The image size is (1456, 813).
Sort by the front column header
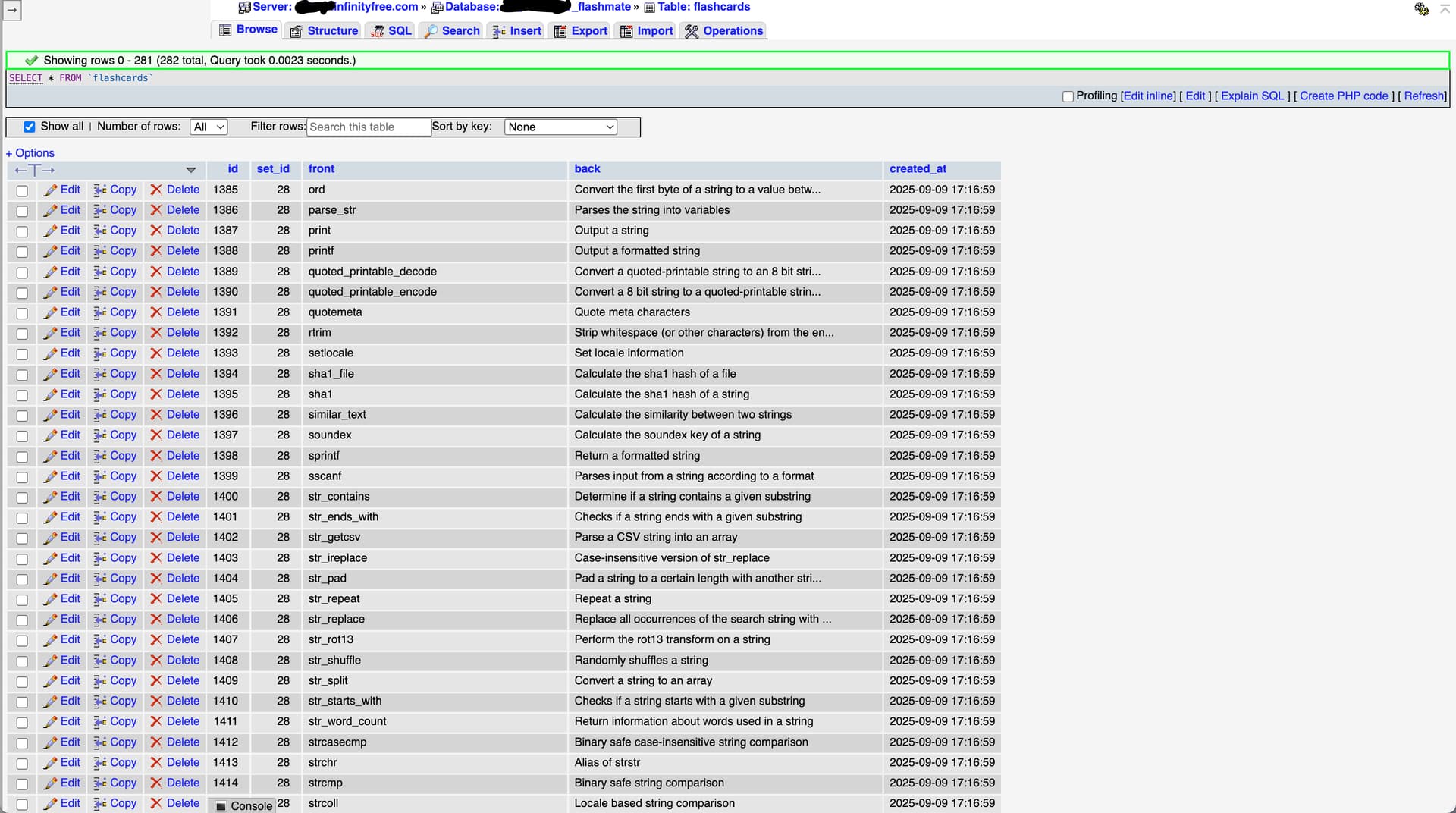click(322, 169)
